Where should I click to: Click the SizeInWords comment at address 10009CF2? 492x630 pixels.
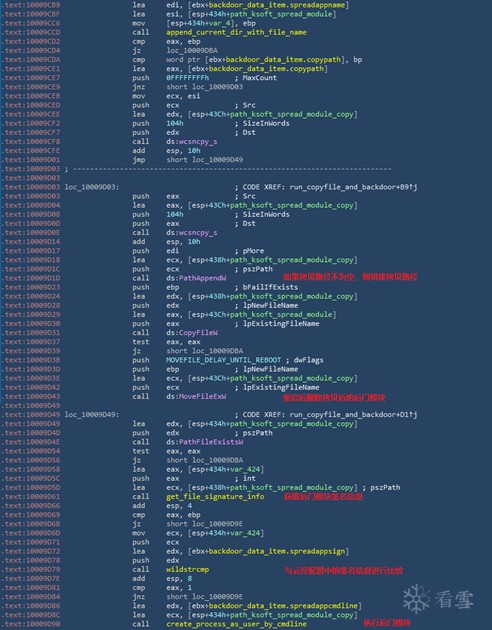[266, 123]
